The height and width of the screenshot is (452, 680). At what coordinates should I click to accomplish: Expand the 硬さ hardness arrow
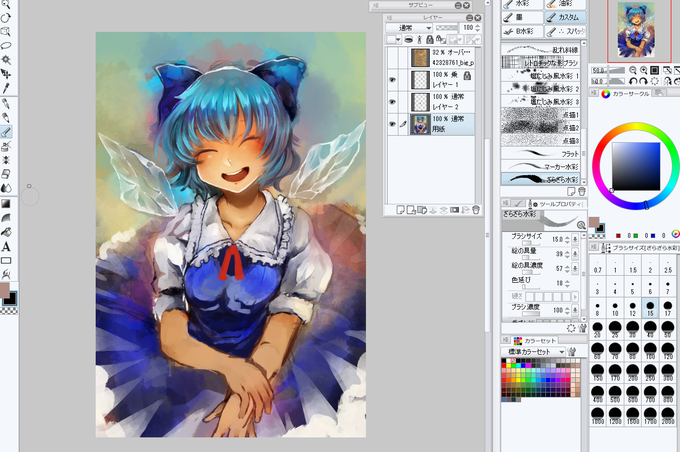tap(575, 297)
